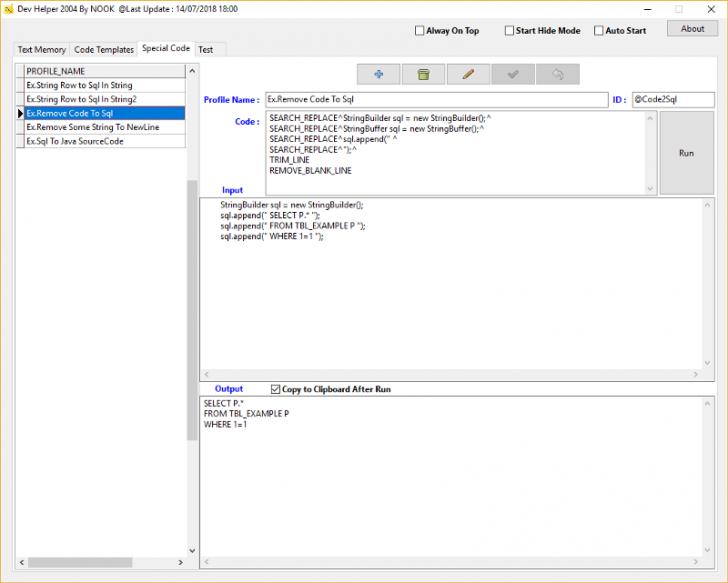Click profile list scroll down arrow

[x=192, y=551]
